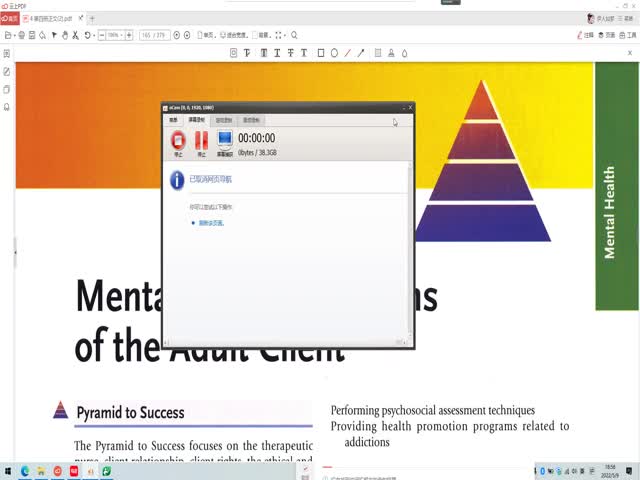Click the zoom out minus button

pyautogui.click(x=102, y=35)
